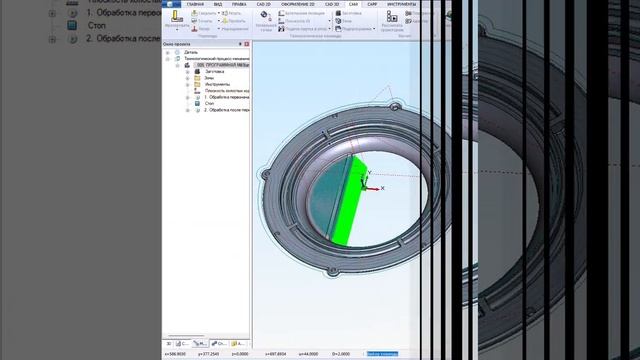
Task: Click the x coordinate value in status bar
Action: [x=175, y=354]
